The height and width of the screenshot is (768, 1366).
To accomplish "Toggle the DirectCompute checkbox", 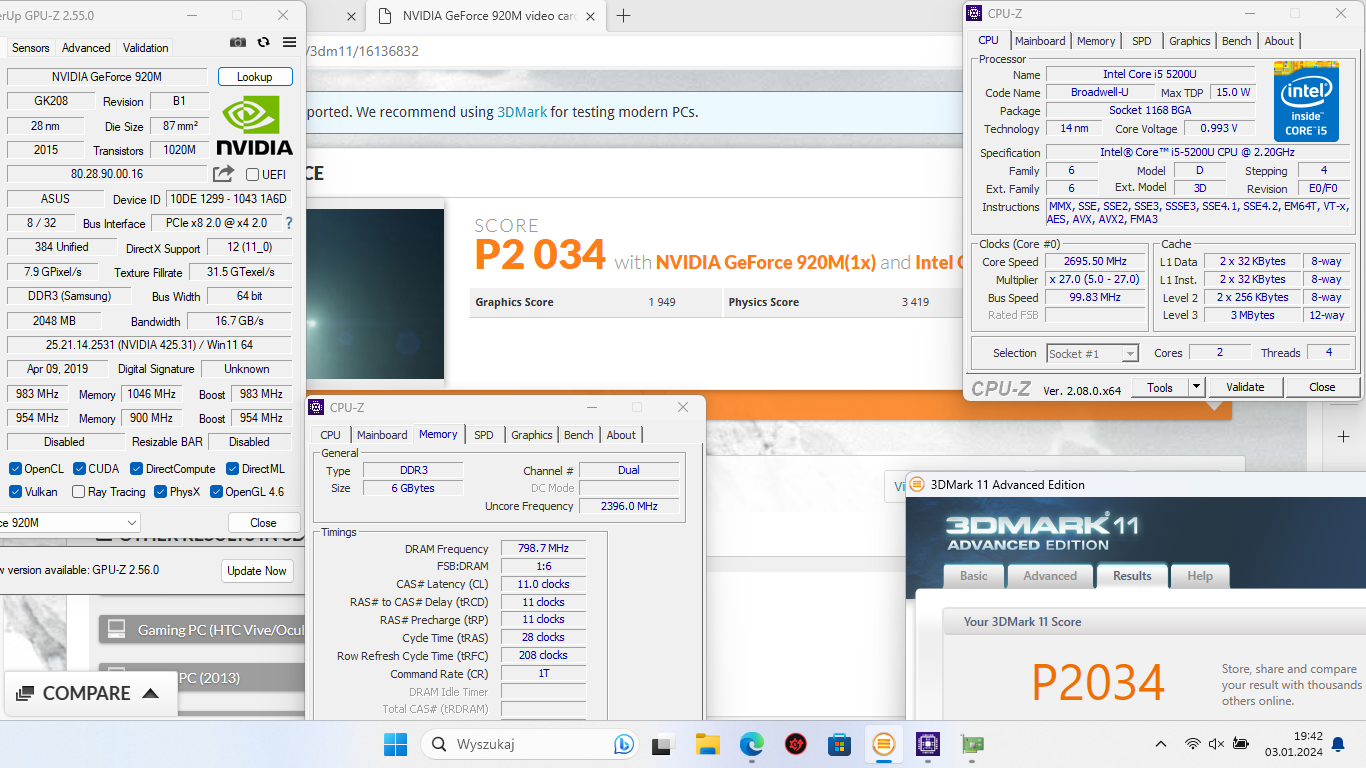I will click(x=136, y=468).
